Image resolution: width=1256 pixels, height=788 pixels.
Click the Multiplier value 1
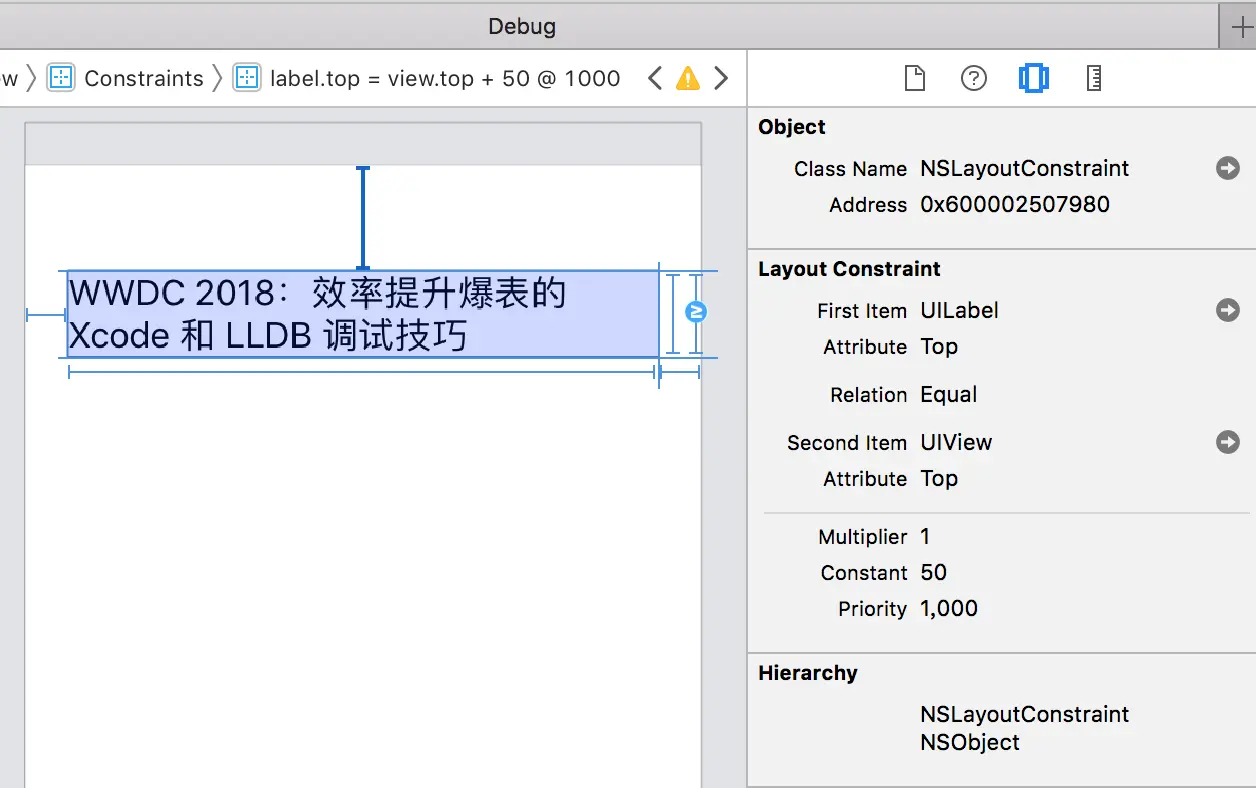click(x=925, y=536)
